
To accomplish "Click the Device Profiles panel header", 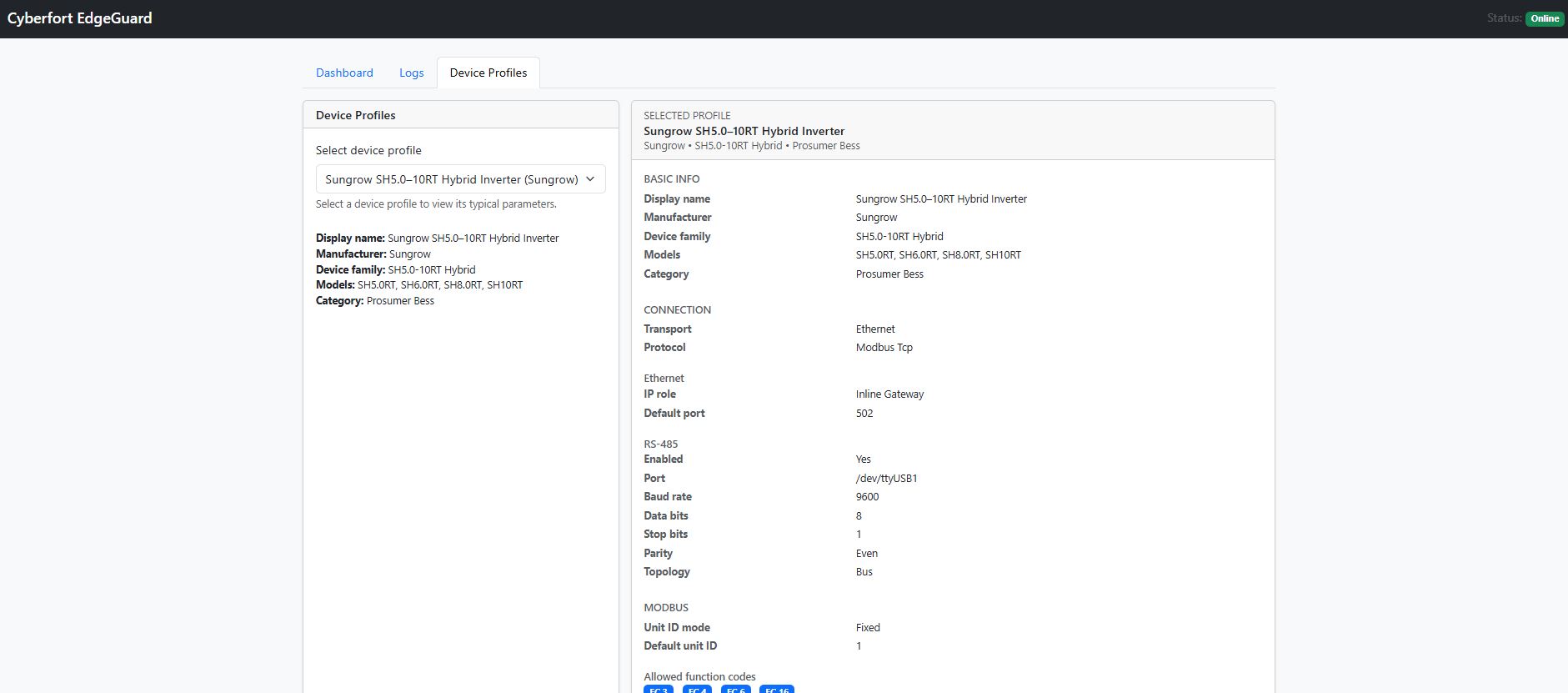I will pos(356,115).
